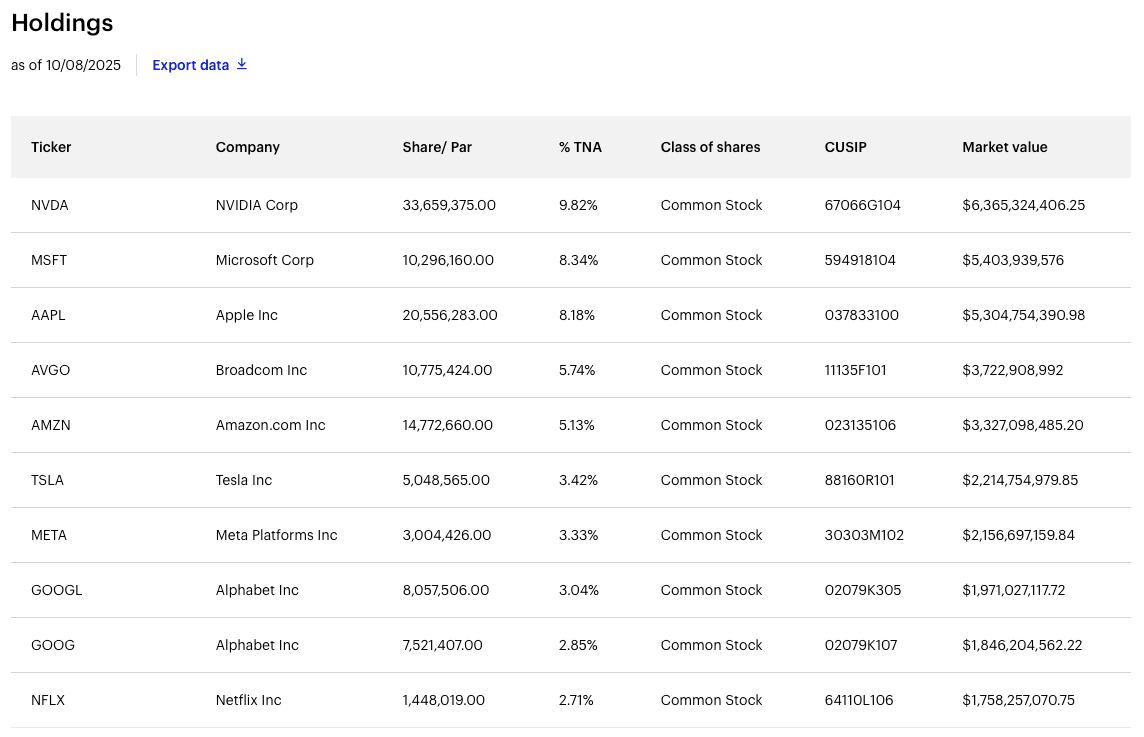Click the Meta Platforms Inc market value
1144x737 pixels.
(1018, 535)
